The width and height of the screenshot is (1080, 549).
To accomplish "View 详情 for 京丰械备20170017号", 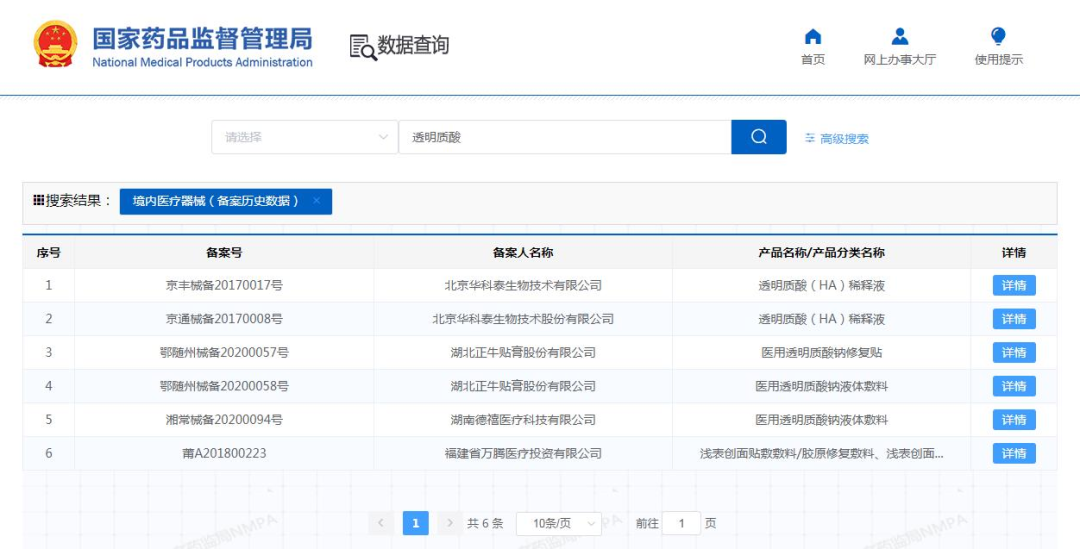I will (x=1013, y=285).
